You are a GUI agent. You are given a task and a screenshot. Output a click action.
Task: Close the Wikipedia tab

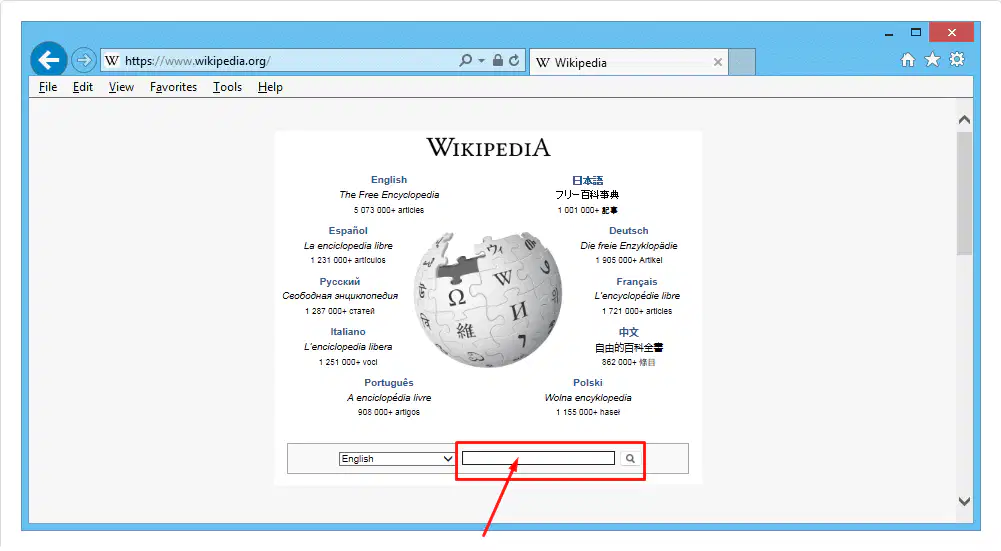(x=718, y=62)
